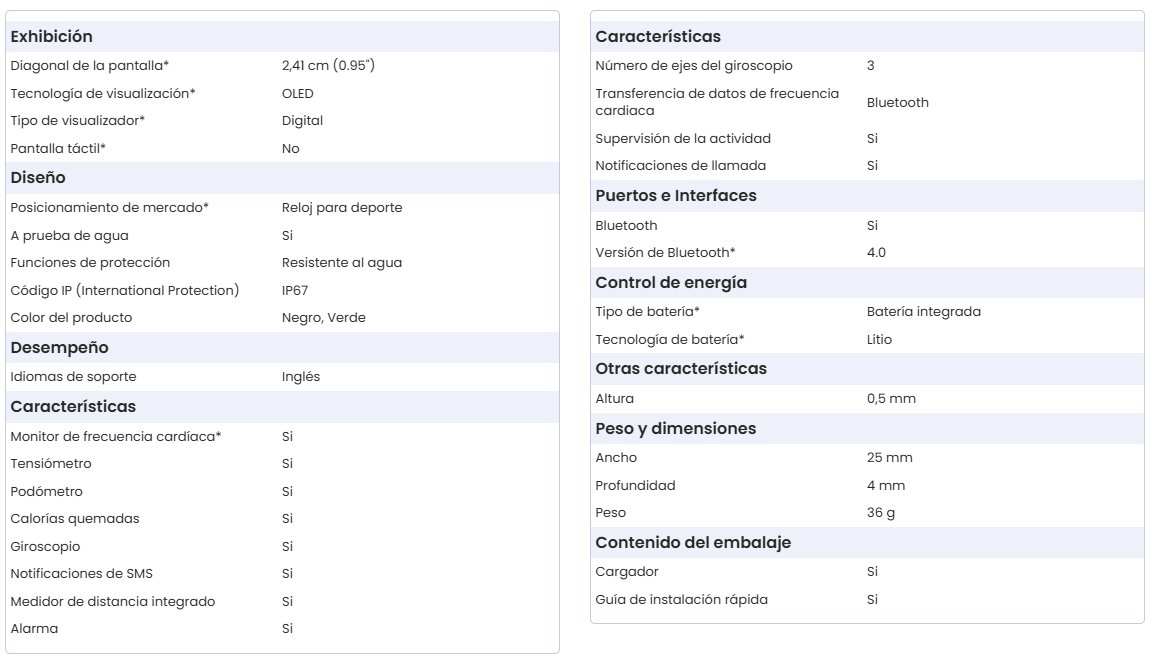Image resolution: width=1151 pixels, height=659 pixels.
Task: Click the Otras características section header
Action: pos(680,369)
